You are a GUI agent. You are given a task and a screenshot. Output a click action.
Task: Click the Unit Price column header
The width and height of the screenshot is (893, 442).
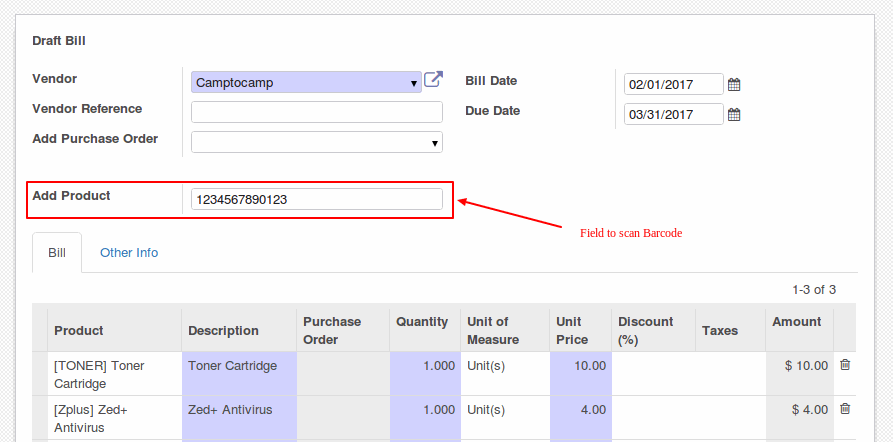coord(572,330)
